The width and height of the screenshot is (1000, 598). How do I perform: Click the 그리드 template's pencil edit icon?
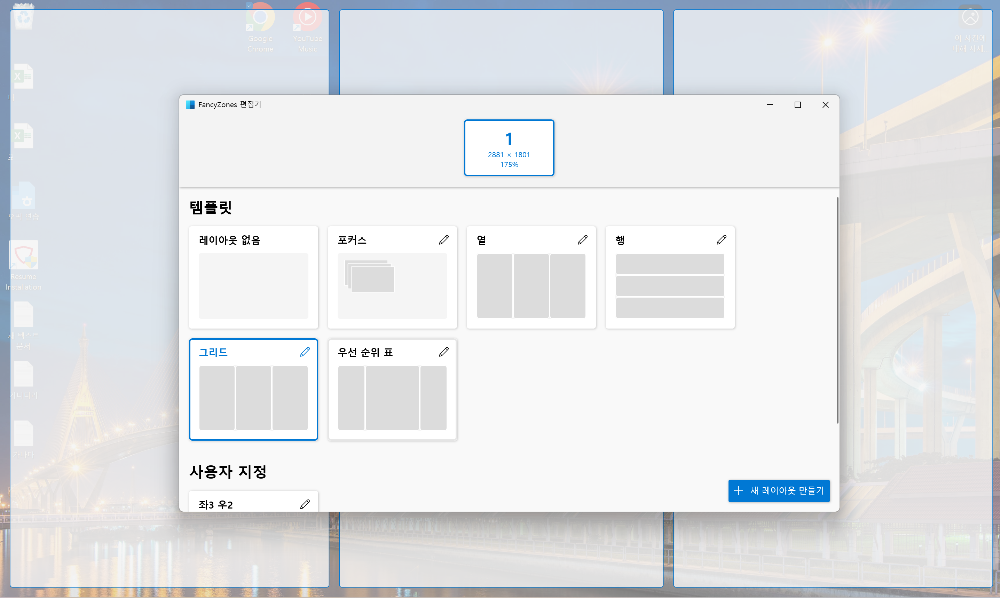pos(304,351)
